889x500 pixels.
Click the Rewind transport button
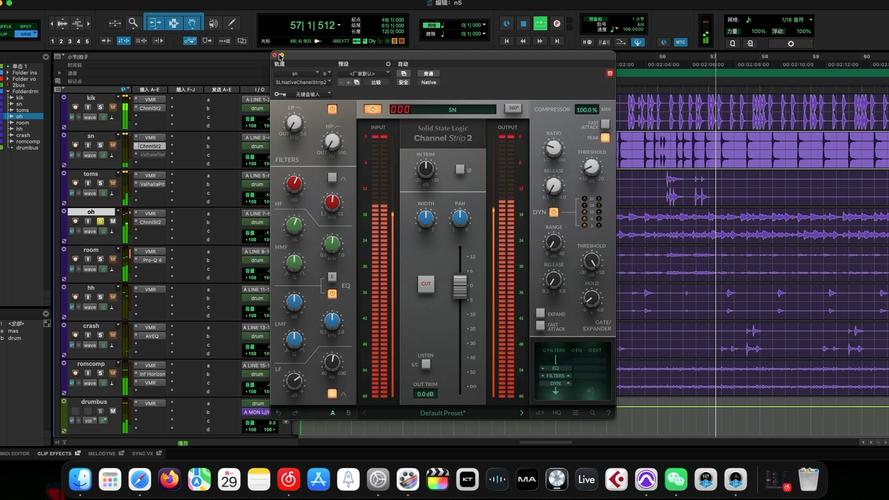523,41
